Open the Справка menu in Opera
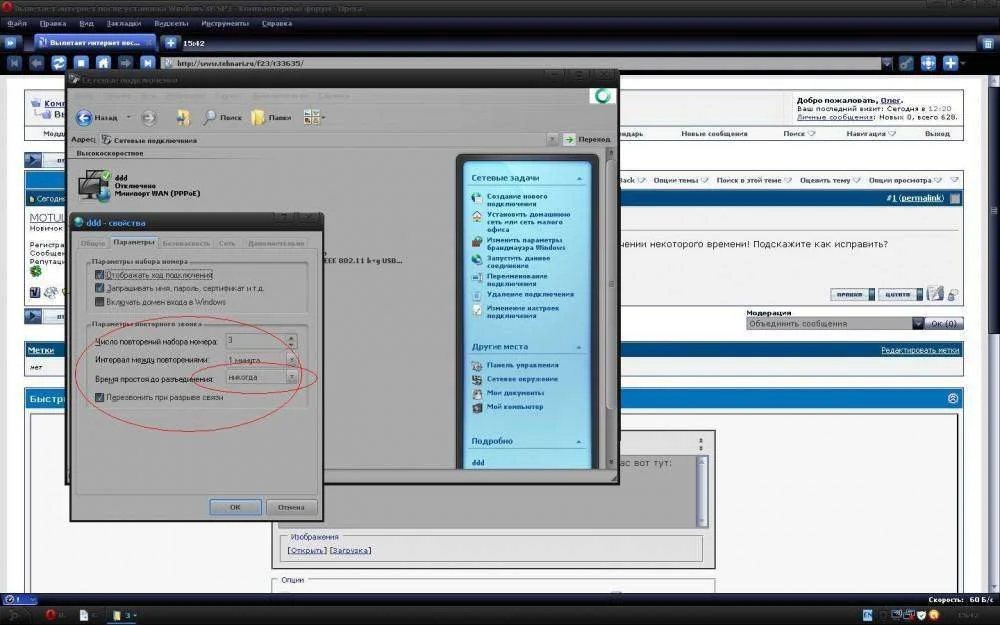Viewport: 1000px width, 625px height. tap(277, 23)
